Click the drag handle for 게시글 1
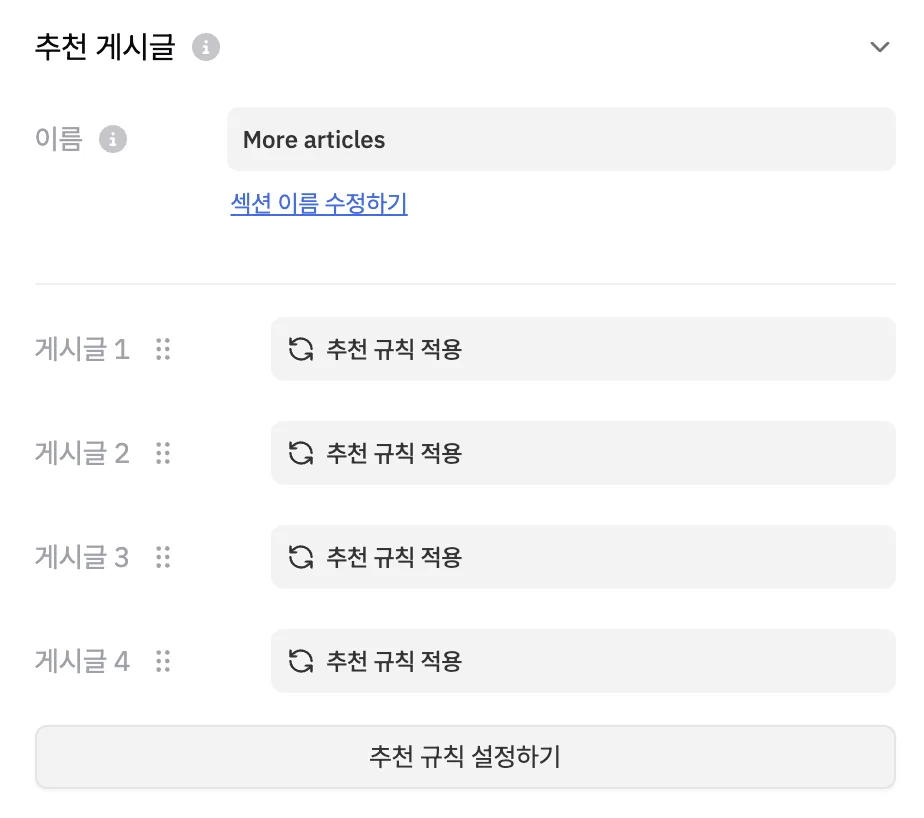This screenshot has height=818, width=924. coord(163,349)
